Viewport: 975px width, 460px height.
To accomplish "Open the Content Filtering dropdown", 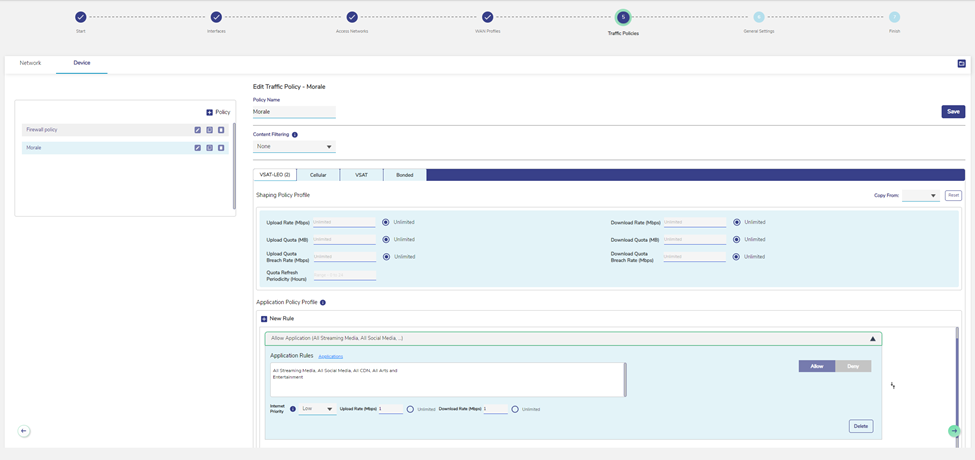I will tap(294, 147).
